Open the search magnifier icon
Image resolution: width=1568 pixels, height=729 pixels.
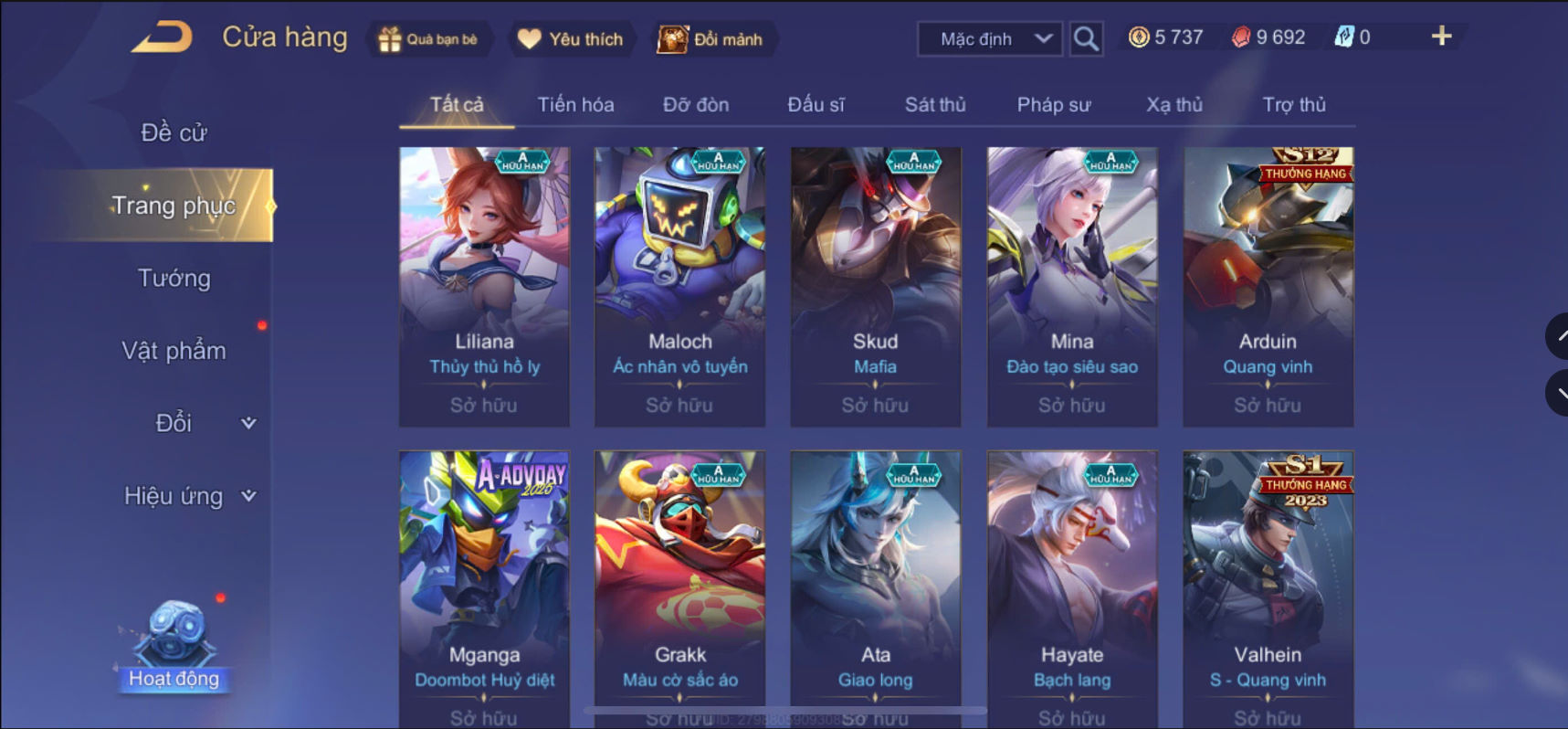[x=1086, y=38]
